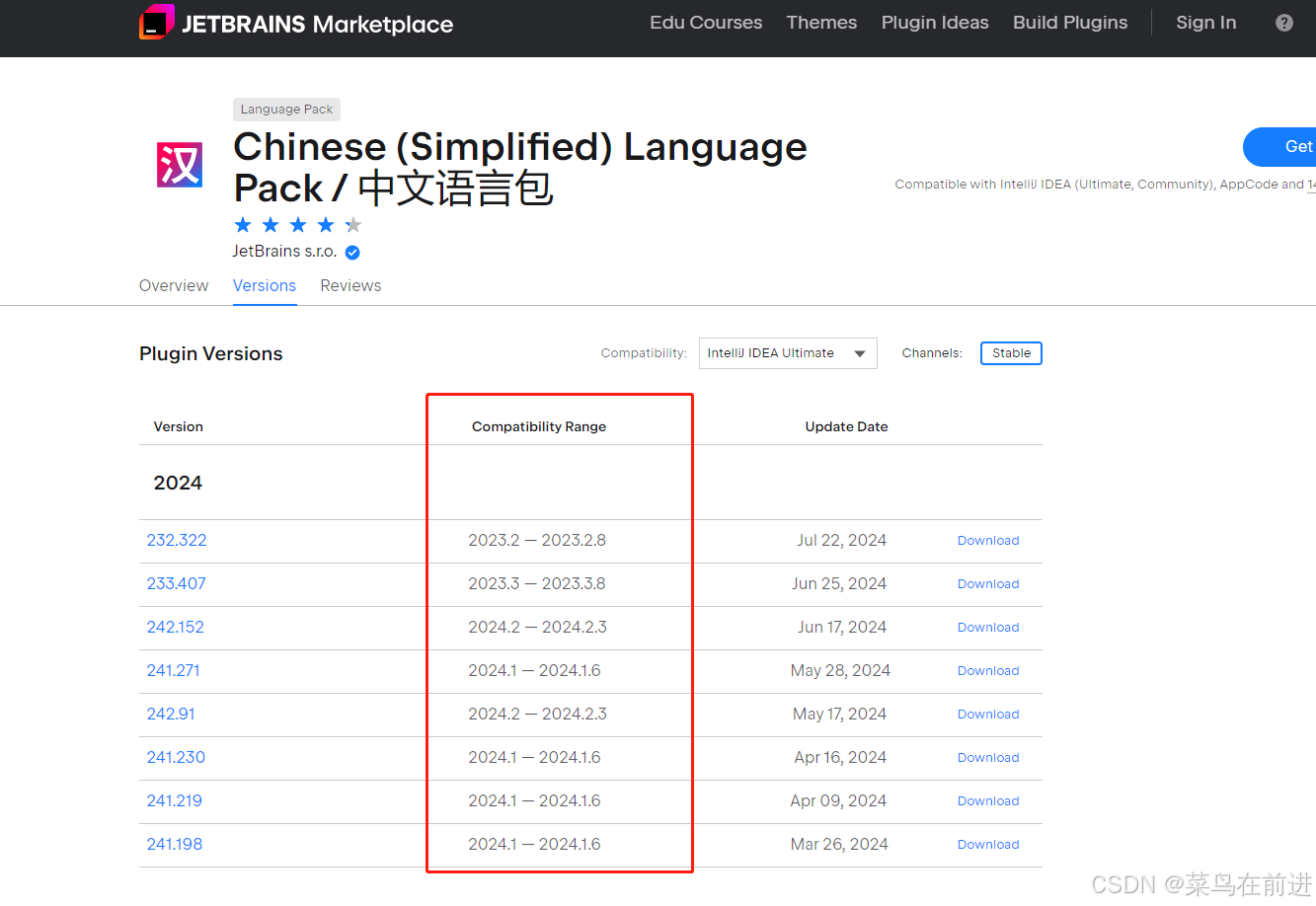Screen dimensions: 1316x906
Task: Click the Jun 25, 2024 date cell
Action: point(839,584)
